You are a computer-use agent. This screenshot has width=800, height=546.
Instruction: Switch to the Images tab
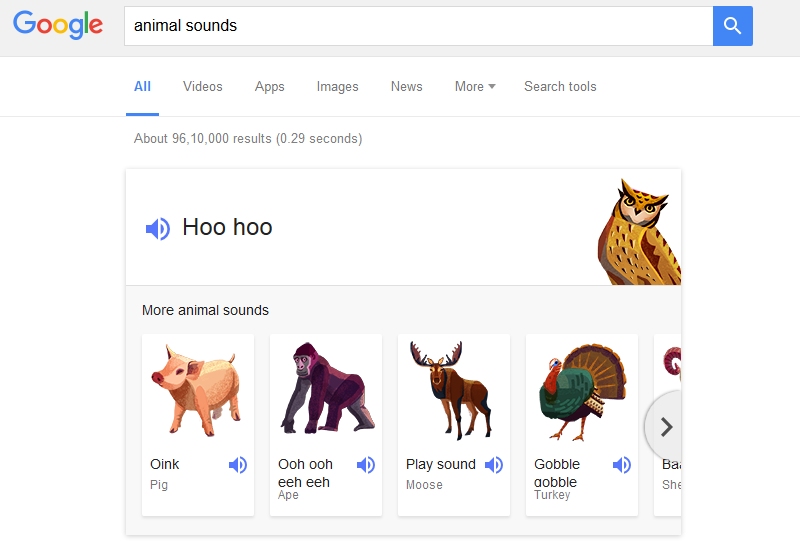tap(337, 87)
